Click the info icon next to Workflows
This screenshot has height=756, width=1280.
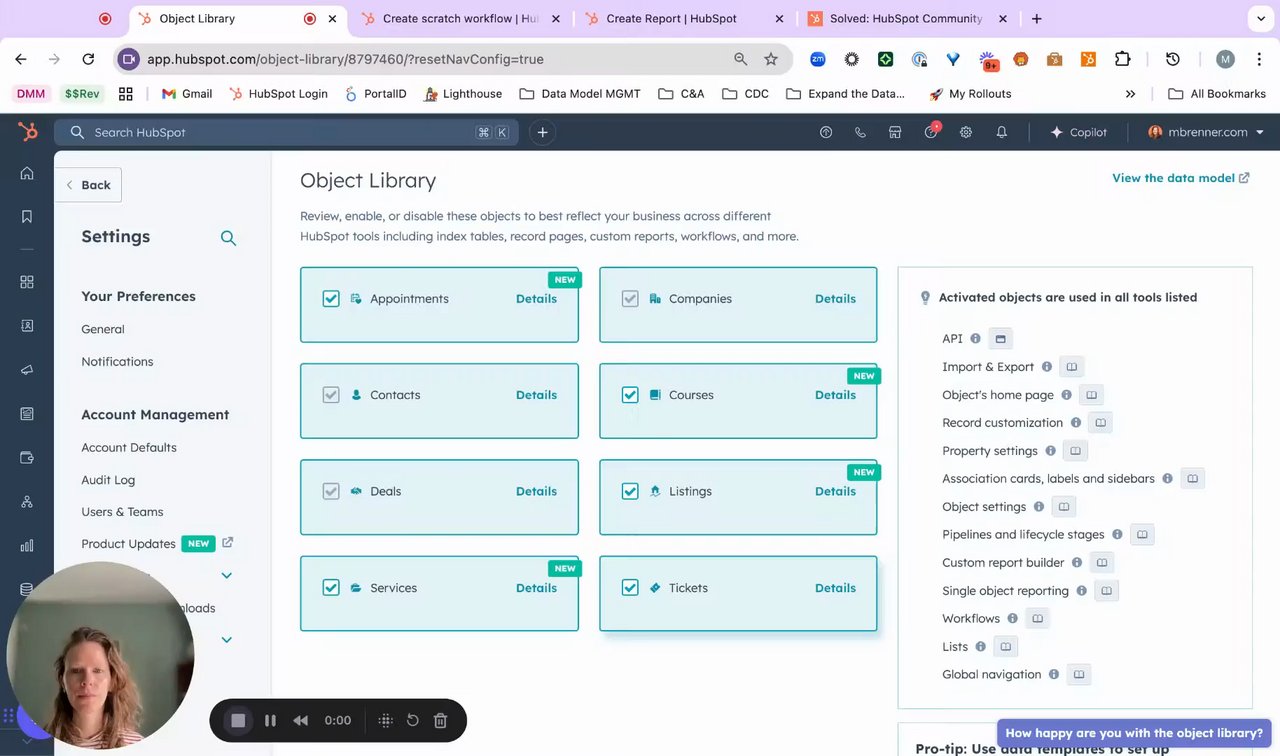[1012, 619]
